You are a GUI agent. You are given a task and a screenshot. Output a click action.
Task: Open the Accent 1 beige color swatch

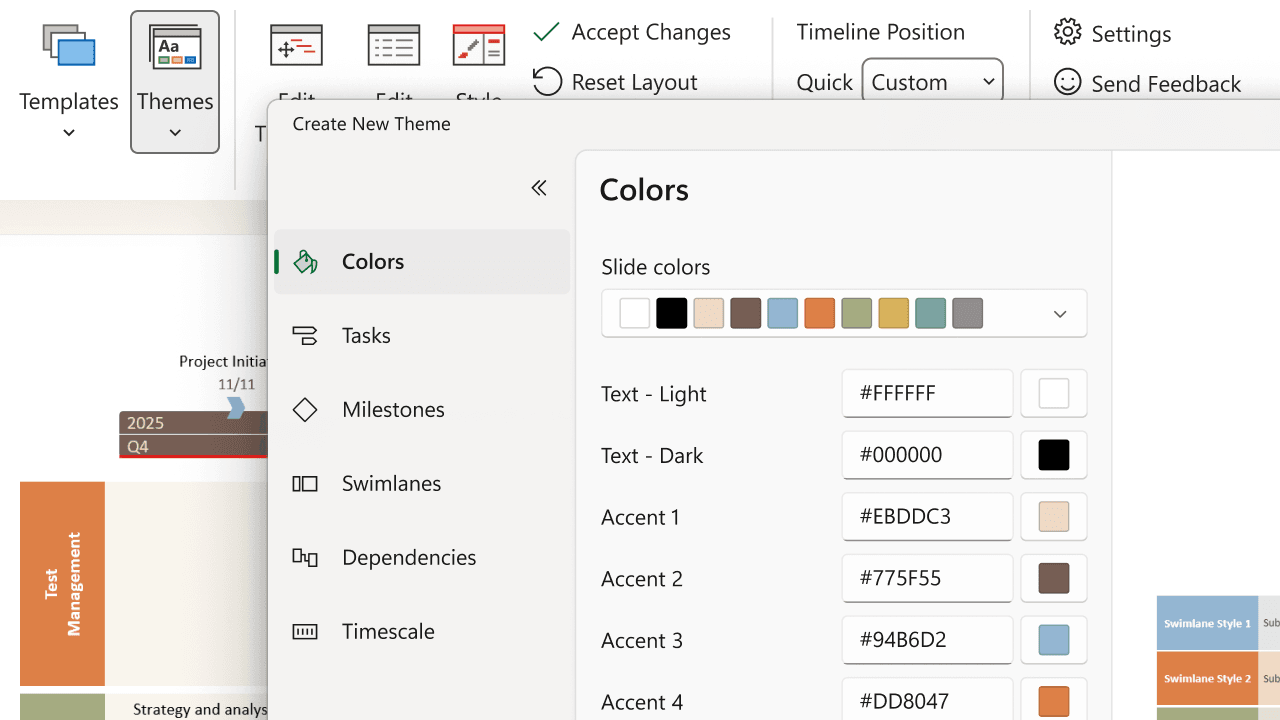[1054, 517]
